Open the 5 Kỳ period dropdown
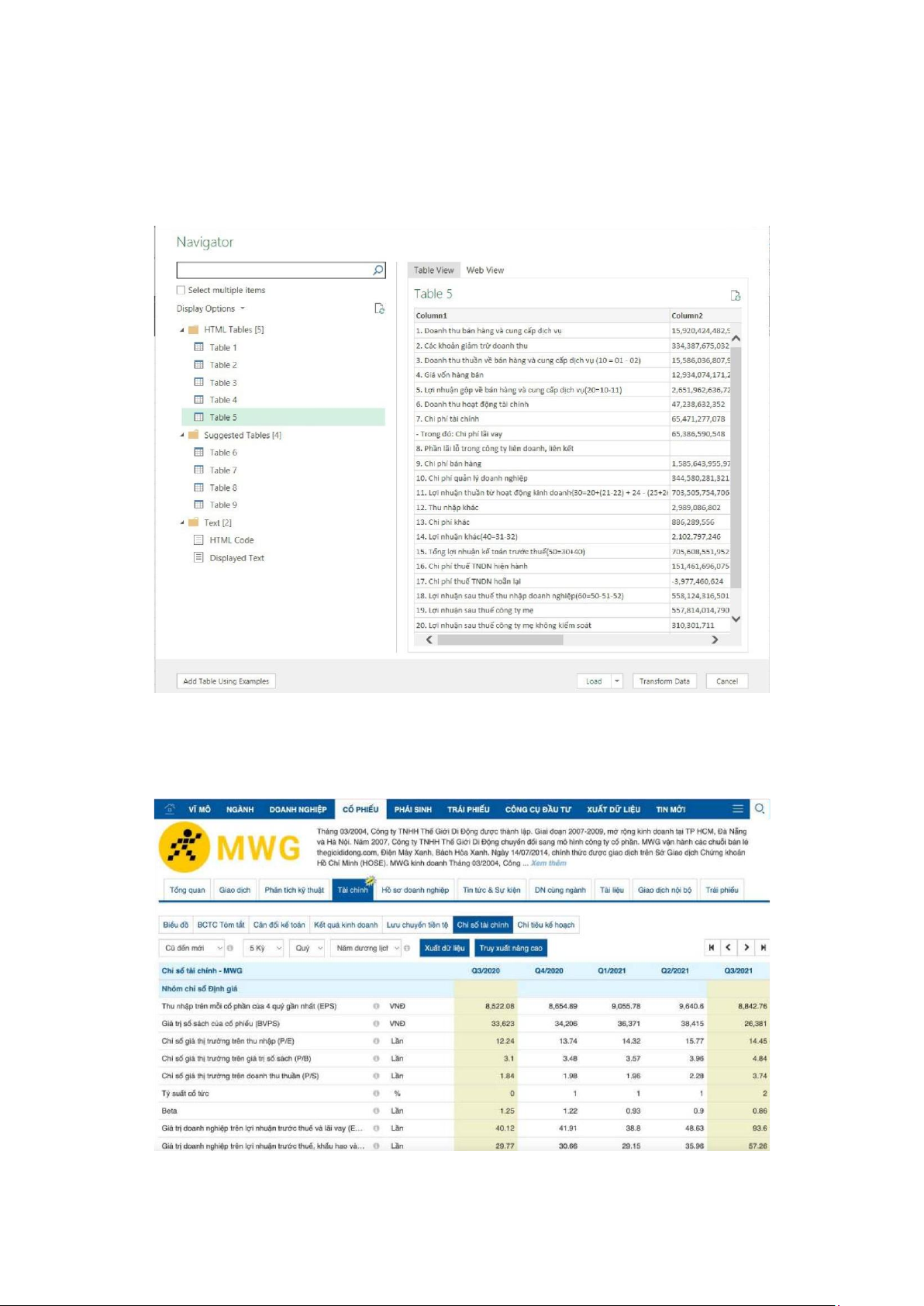 (264, 948)
